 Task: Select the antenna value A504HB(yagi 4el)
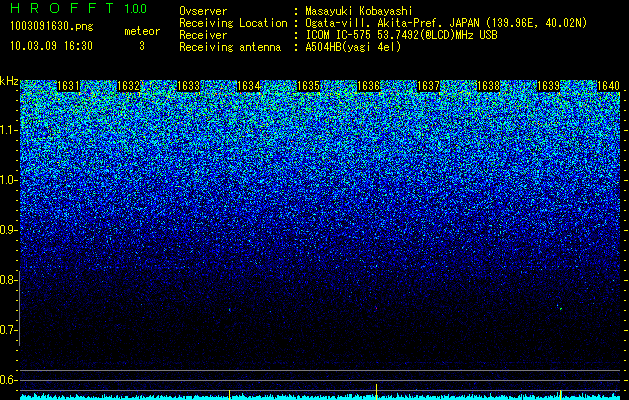[x=353, y=47]
